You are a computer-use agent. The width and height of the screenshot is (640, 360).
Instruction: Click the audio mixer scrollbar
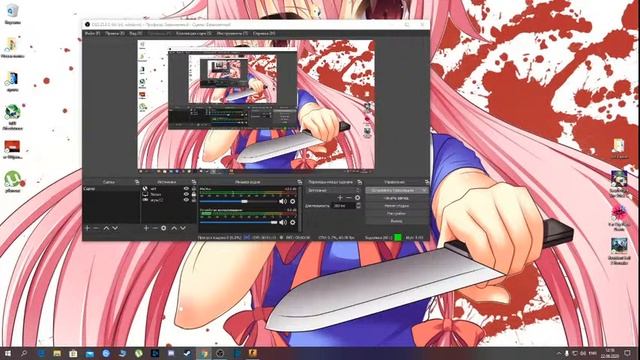(300, 209)
